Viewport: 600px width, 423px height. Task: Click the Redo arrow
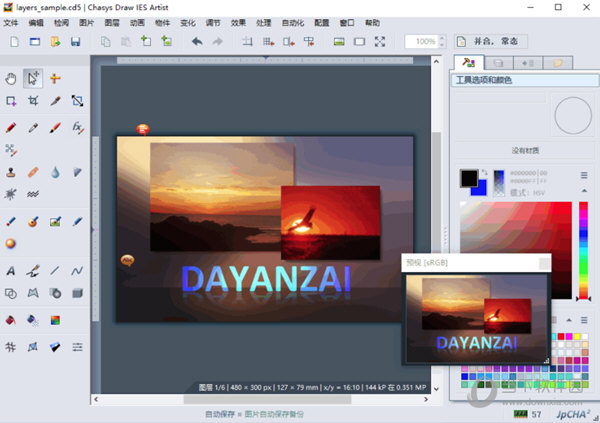(217, 41)
